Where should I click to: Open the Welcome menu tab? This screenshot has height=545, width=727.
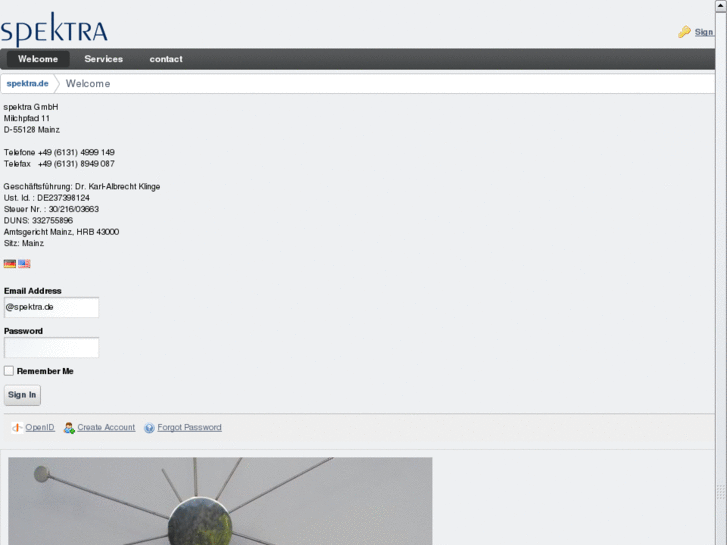click(38, 59)
